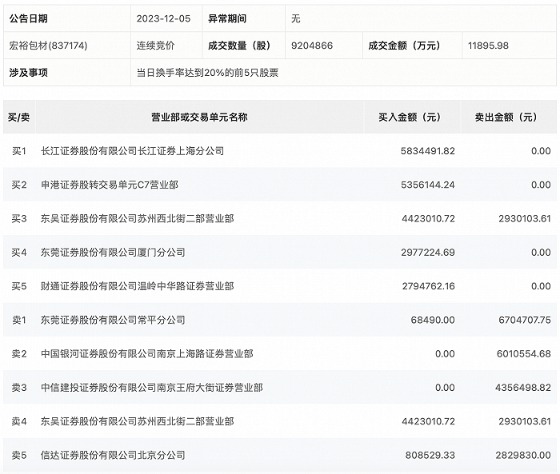Screen dimensions: 560x474
Task: Select 信达证券股份有限公司北京分公司
Action: click(x=113, y=455)
